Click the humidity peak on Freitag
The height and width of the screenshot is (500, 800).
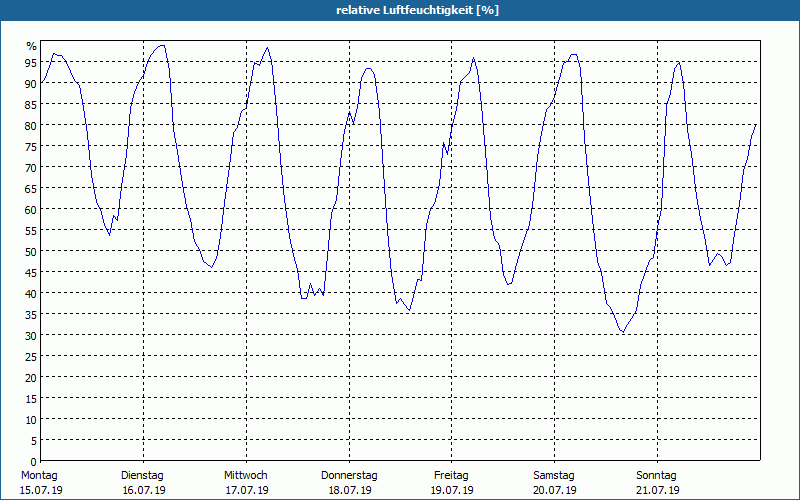473,58
